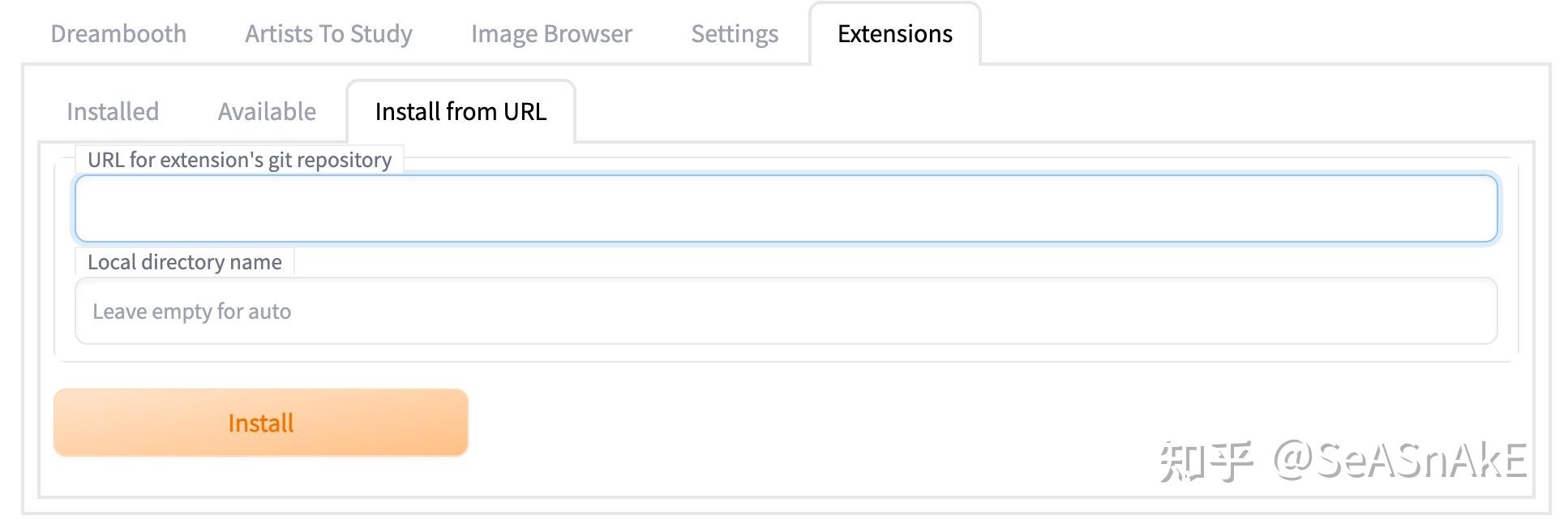Viewport: 1568px width, 524px height.
Task: Click the 知乎 characters in the watermark
Action: (x=1206, y=462)
